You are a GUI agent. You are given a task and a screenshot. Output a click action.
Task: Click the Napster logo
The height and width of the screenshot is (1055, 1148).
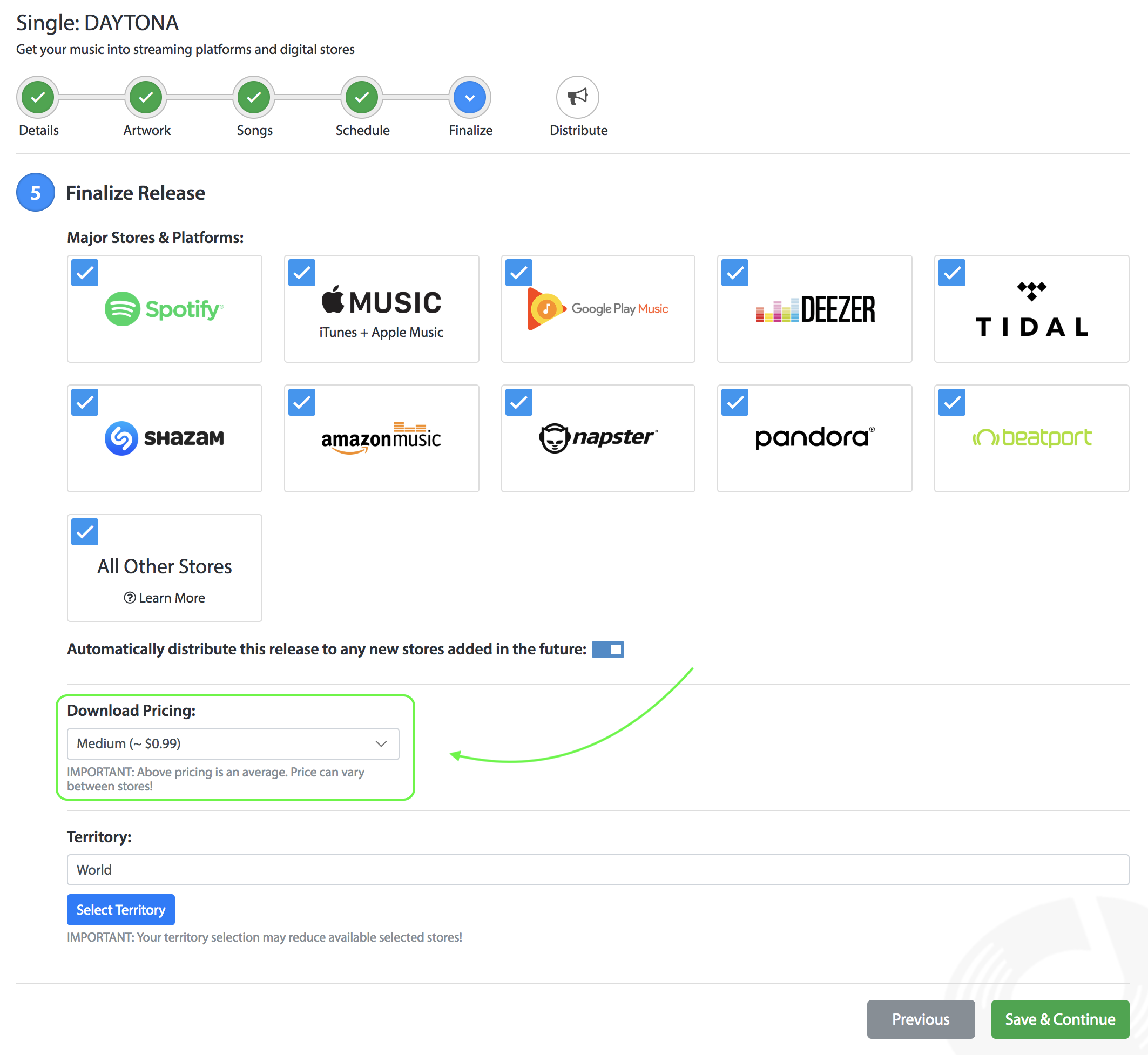click(598, 438)
